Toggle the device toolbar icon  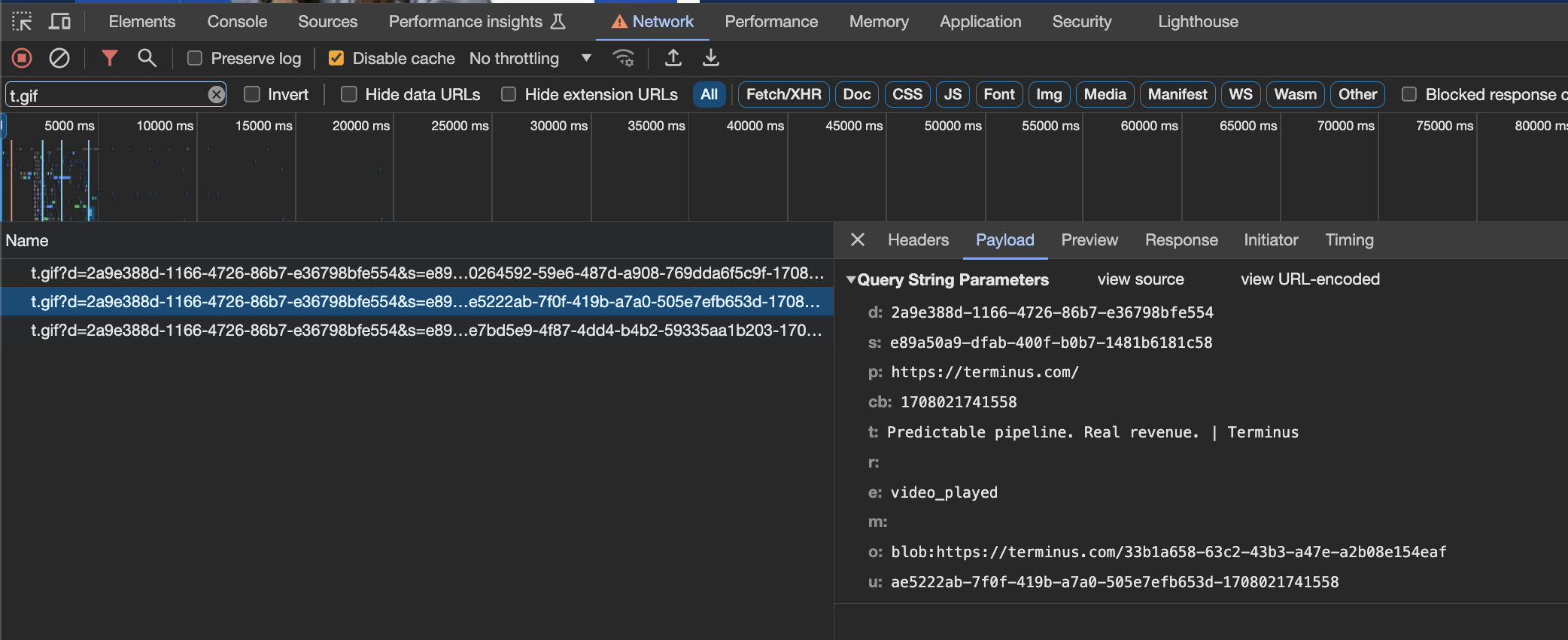pos(59,21)
